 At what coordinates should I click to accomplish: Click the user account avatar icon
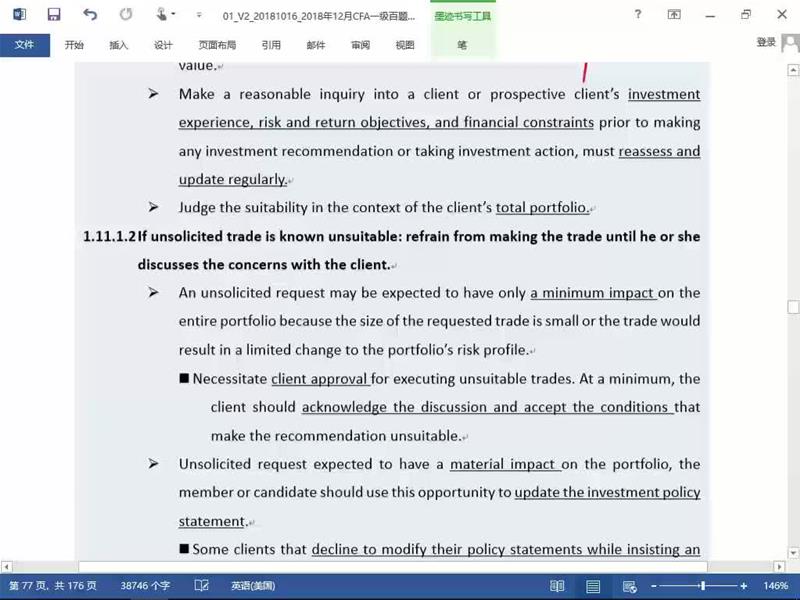[x=790, y=43]
